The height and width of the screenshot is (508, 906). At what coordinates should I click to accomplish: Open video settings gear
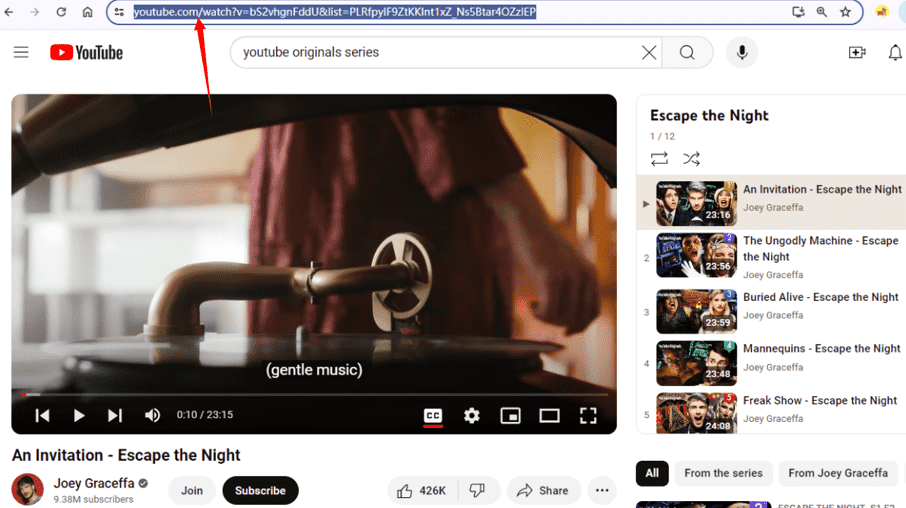tap(472, 415)
